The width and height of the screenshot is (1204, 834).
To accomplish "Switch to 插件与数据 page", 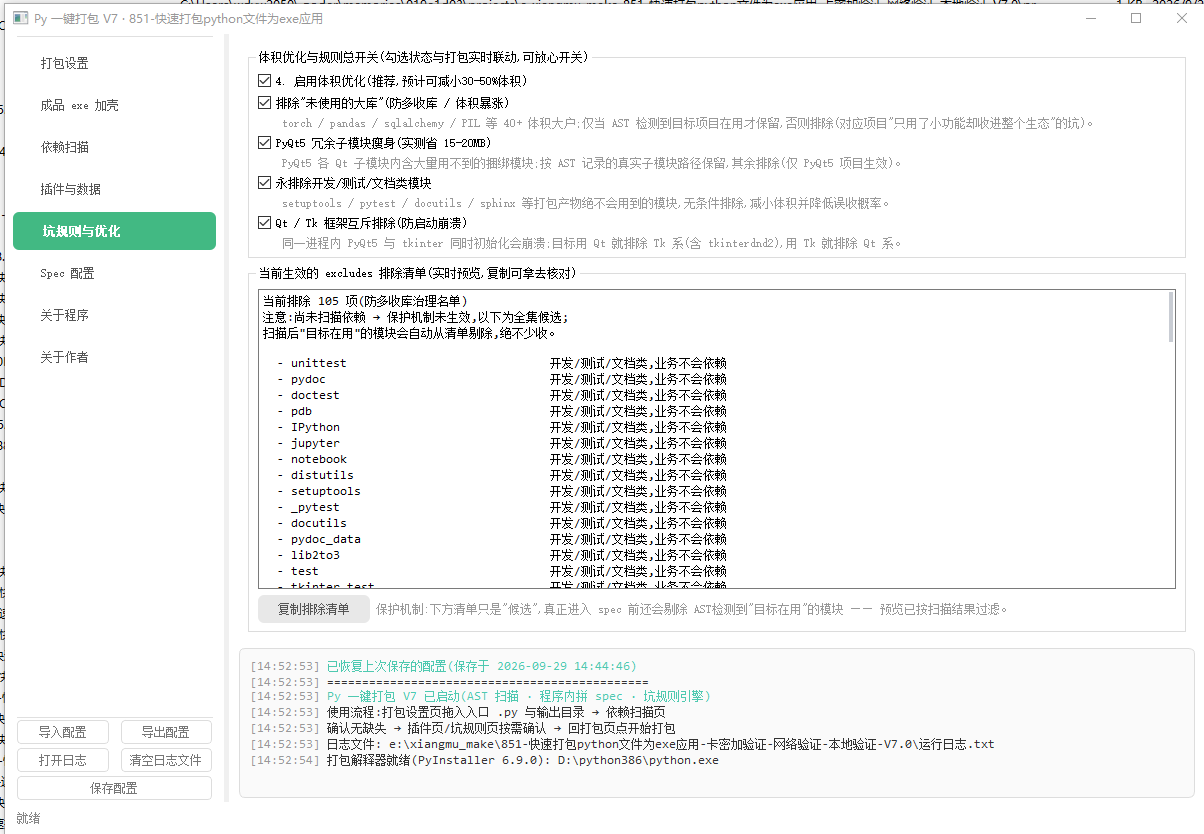I will [114, 189].
